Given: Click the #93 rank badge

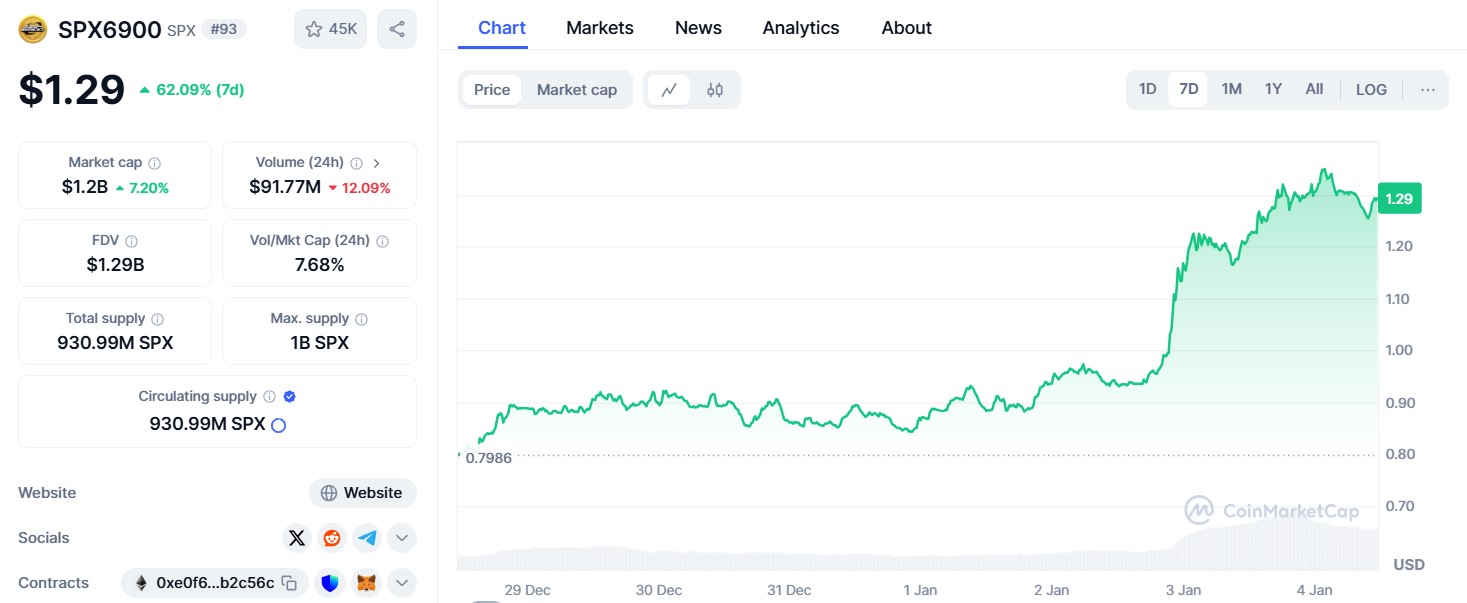Looking at the screenshot, I should tap(224, 29).
